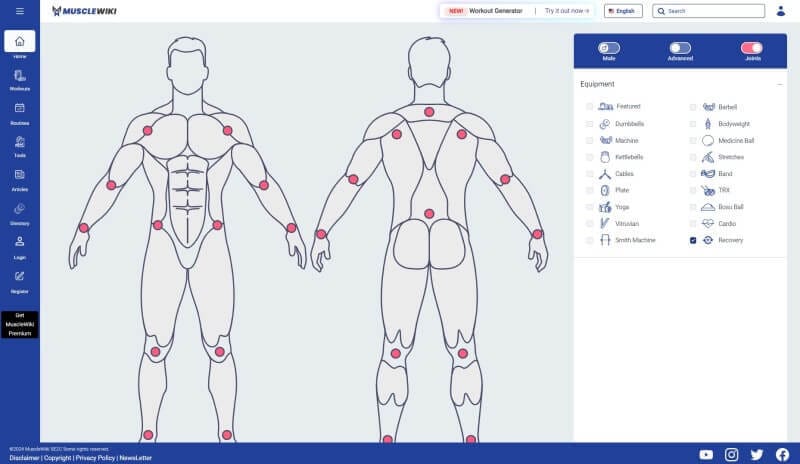Check the Band checkbox
This screenshot has height=464, width=800.
click(x=693, y=174)
